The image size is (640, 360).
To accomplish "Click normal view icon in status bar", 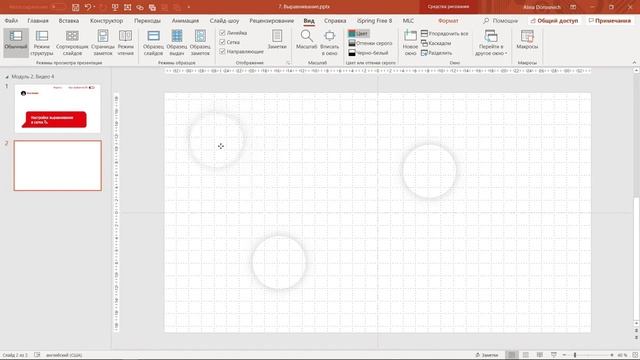I will (x=511, y=355).
